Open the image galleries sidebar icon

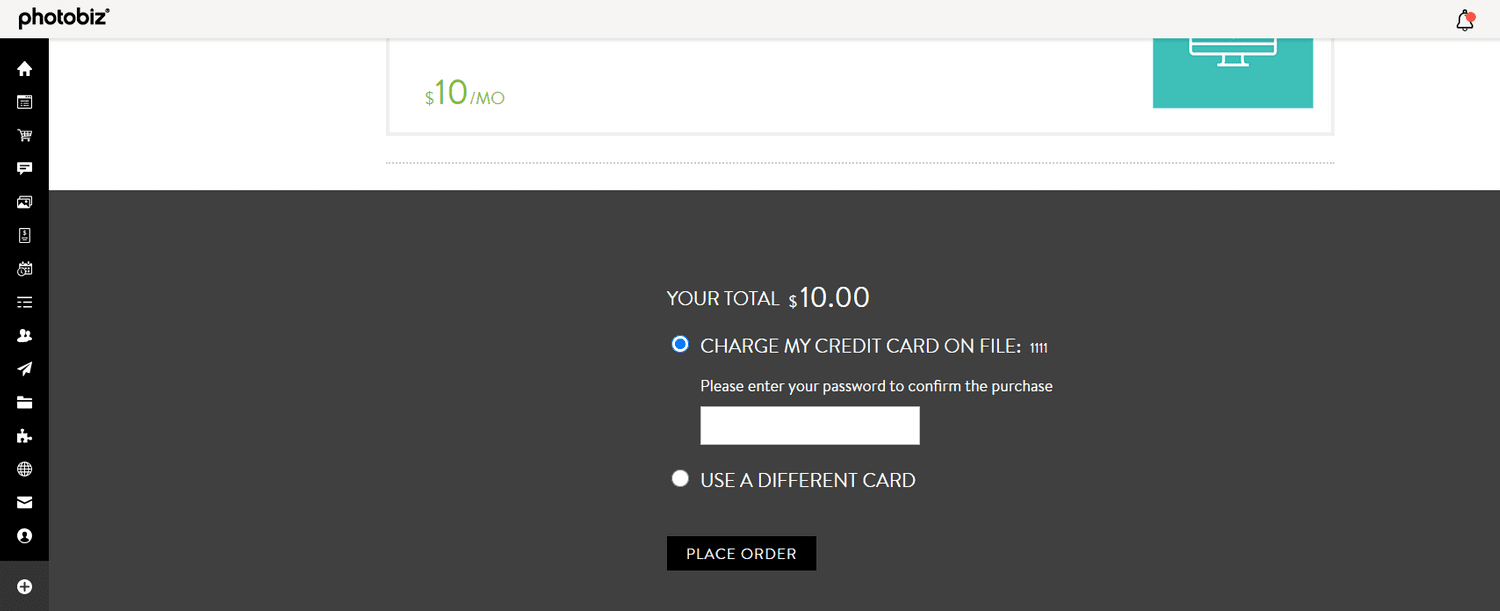(25, 202)
